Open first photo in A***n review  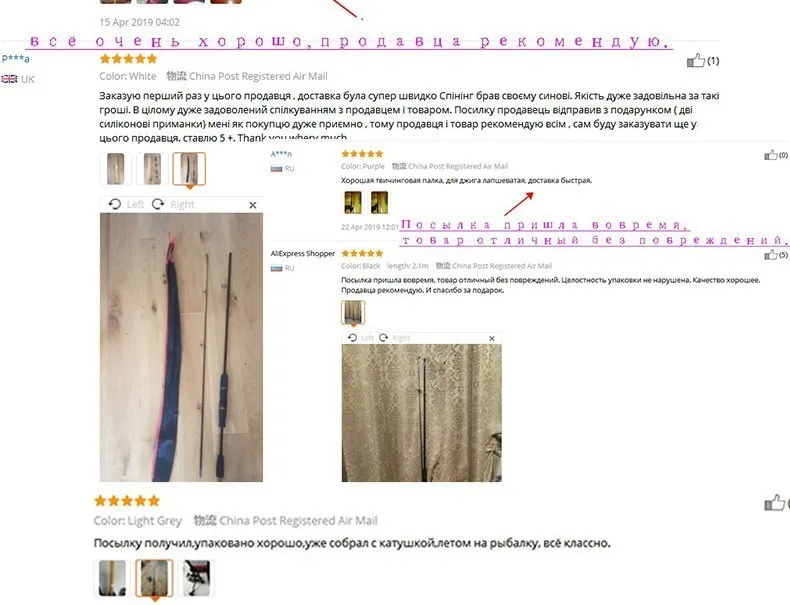[x=353, y=203]
